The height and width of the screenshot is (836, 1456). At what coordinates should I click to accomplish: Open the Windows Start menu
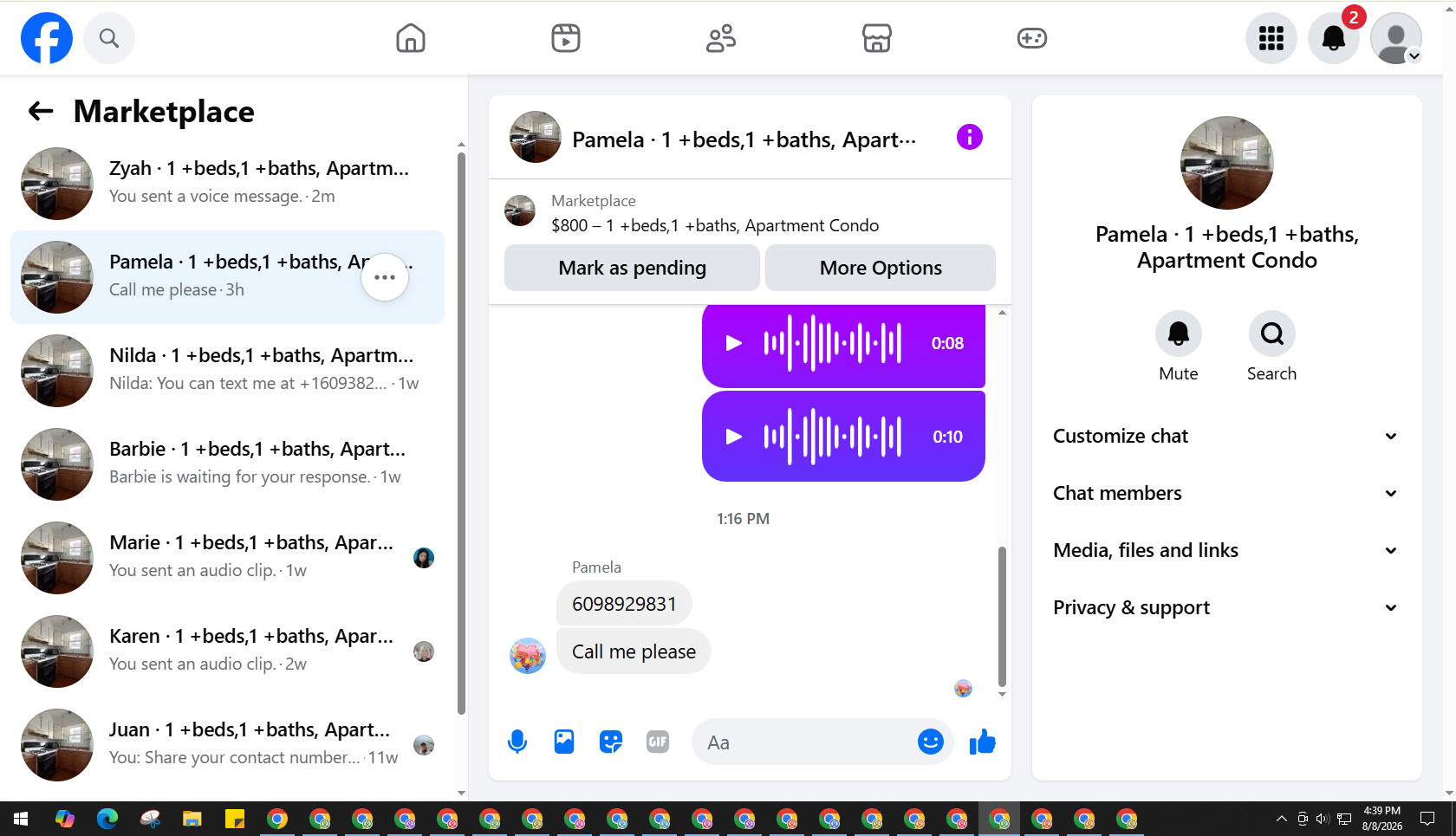point(21,819)
